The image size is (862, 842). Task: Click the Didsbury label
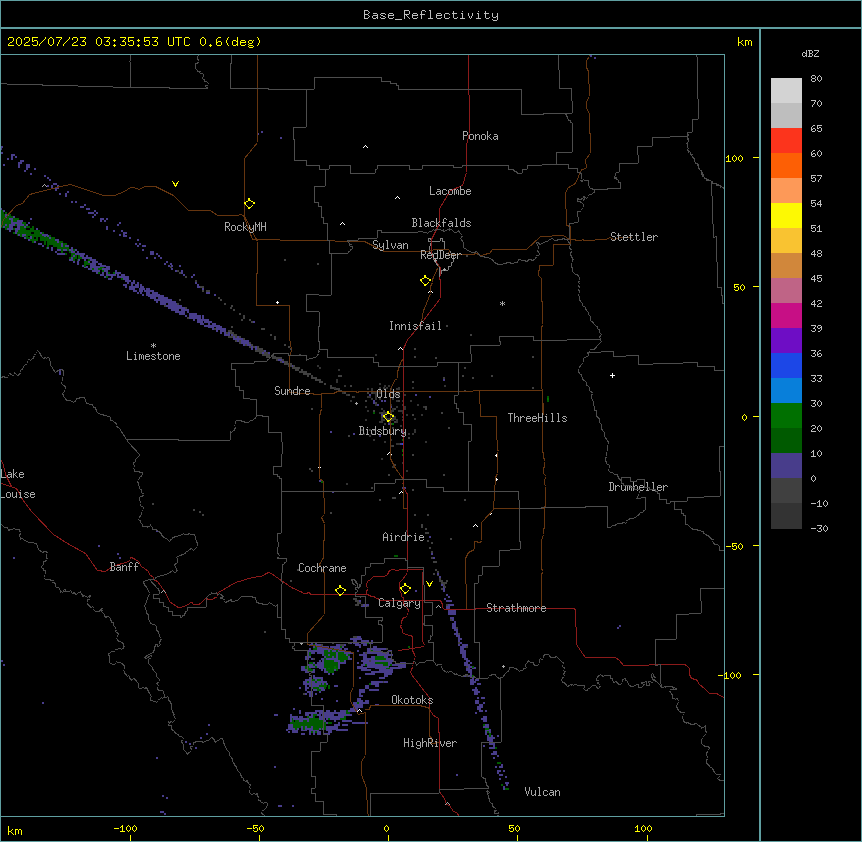pyautogui.click(x=383, y=431)
